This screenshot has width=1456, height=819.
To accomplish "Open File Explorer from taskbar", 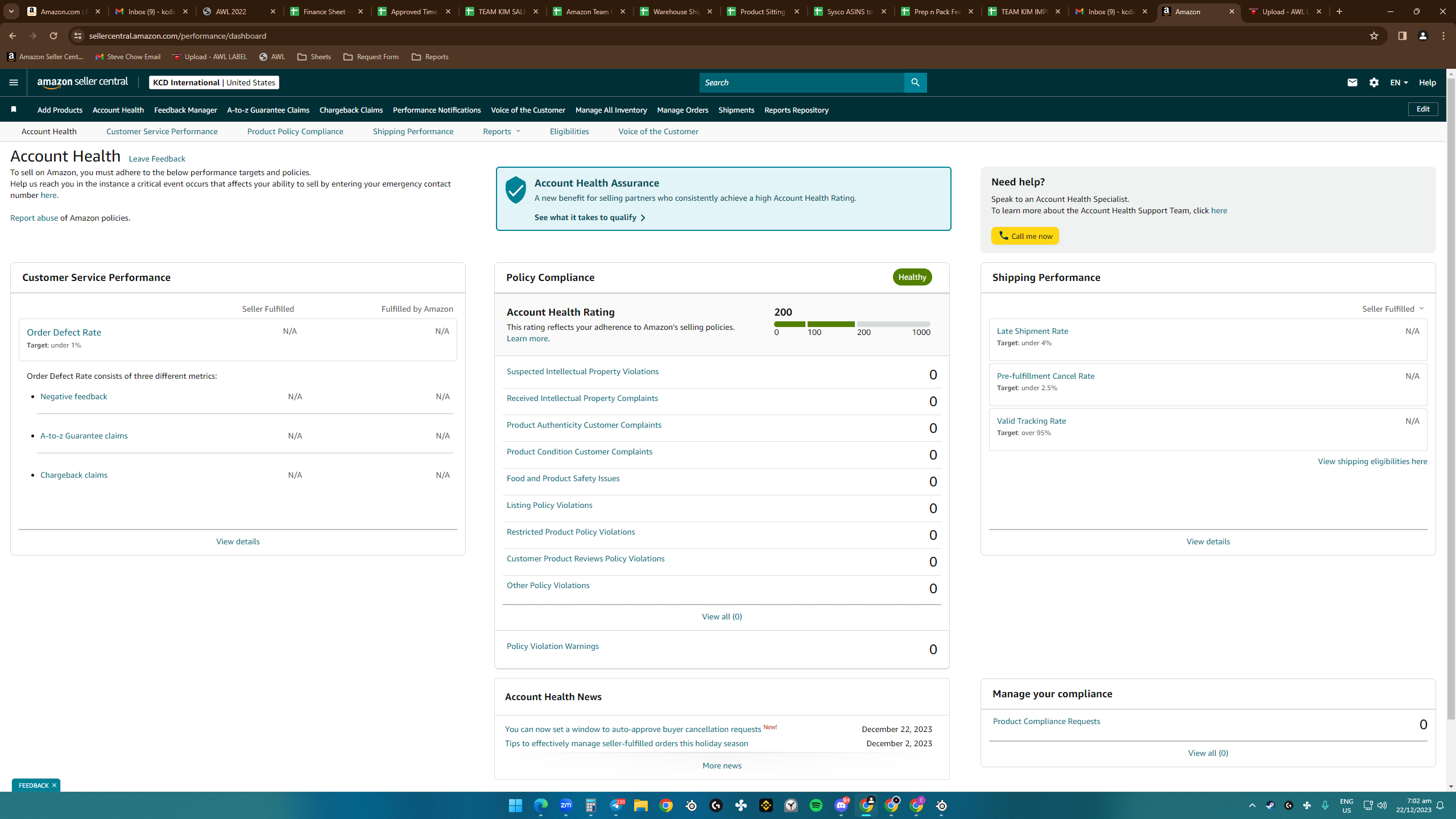I will (641, 805).
